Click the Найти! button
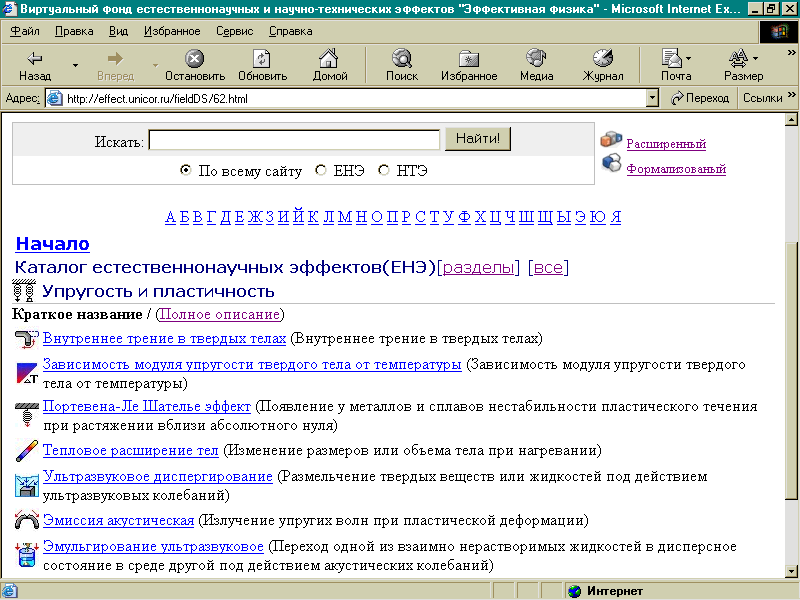The image size is (800, 600). pos(478,139)
